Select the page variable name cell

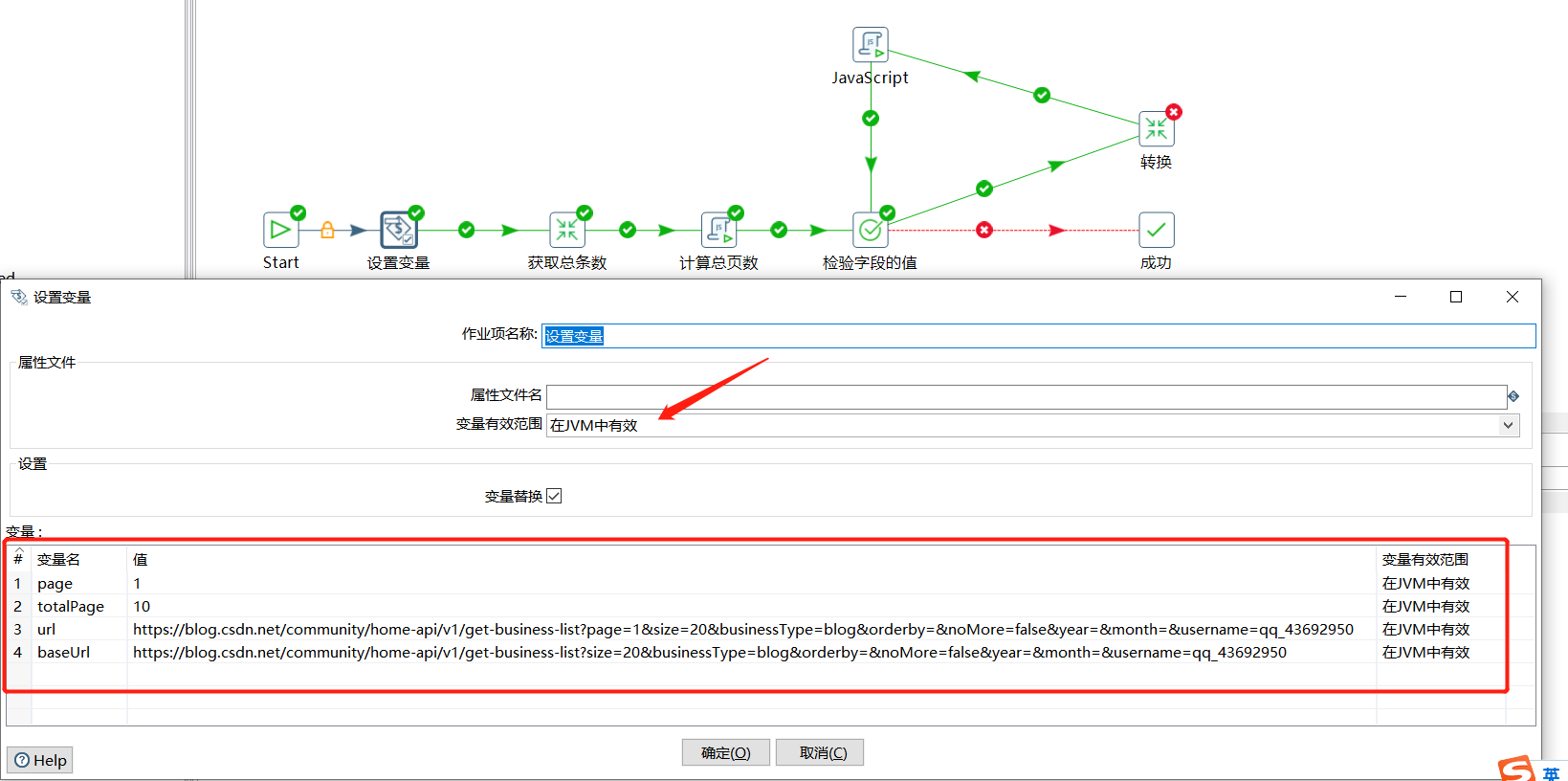pos(79,583)
